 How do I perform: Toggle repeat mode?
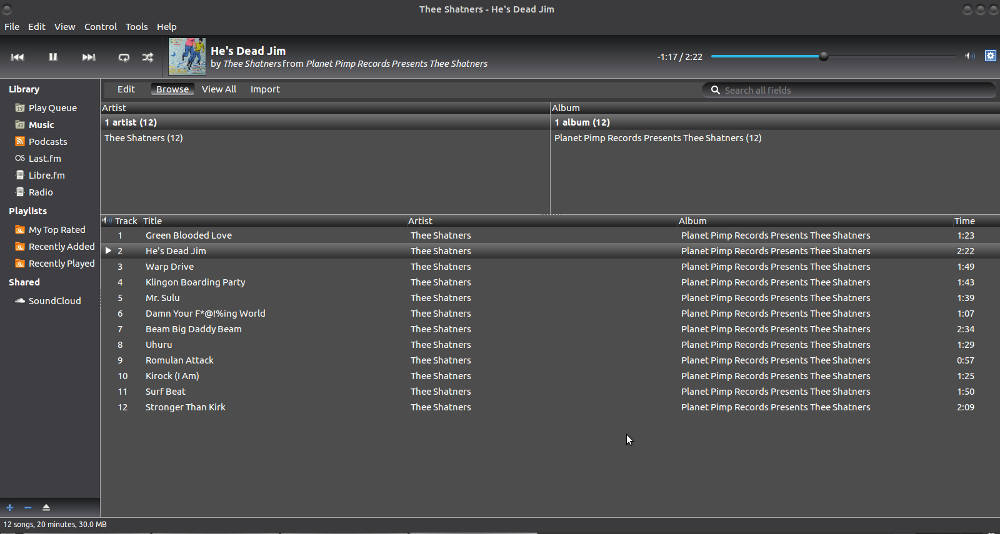click(x=124, y=57)
